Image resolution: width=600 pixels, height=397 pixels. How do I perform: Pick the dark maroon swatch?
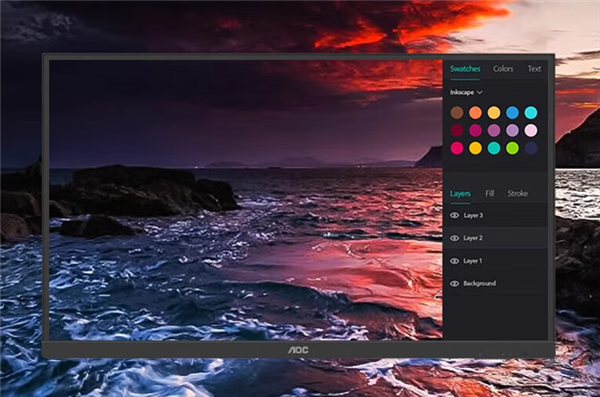tap(457, 131)
